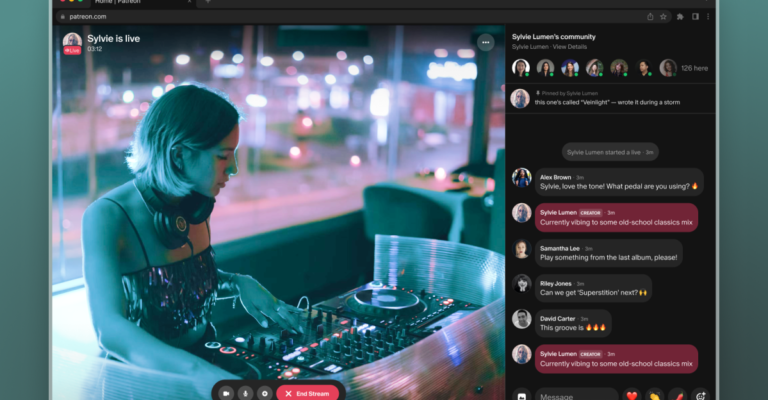768x400 pixels.
Task: Click the End Stream button
Action: click(x=308, y=393)
